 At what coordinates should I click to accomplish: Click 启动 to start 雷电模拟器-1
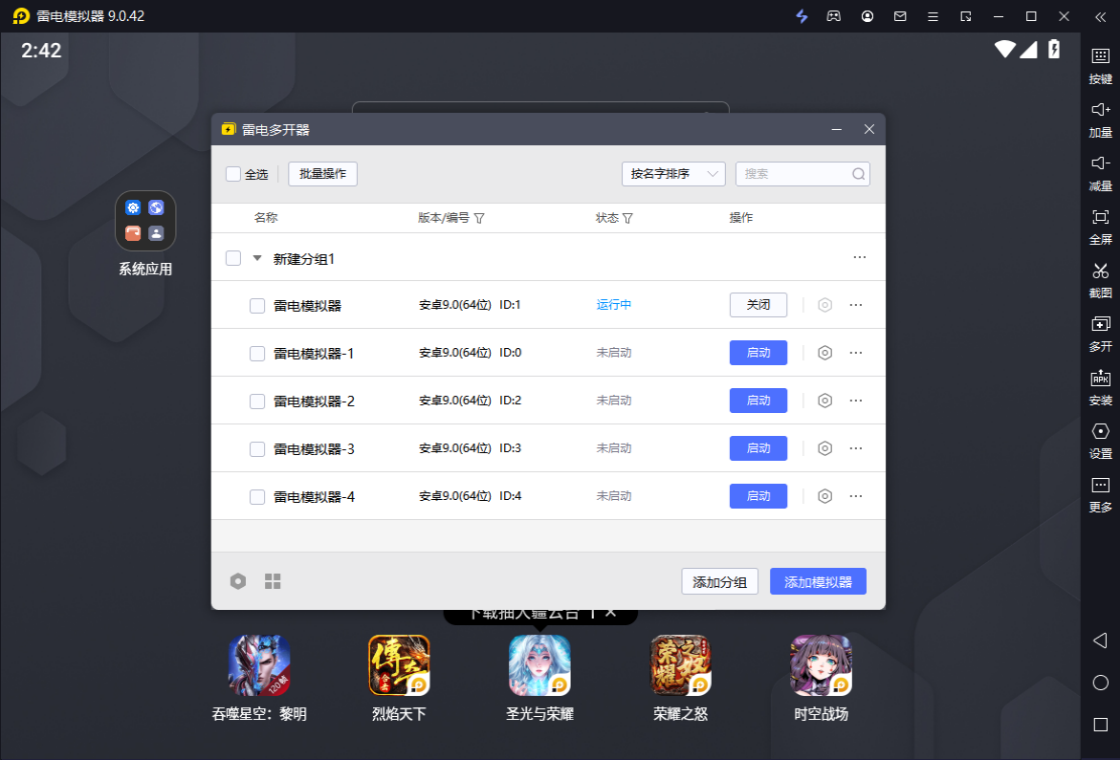tap(758, 352)
